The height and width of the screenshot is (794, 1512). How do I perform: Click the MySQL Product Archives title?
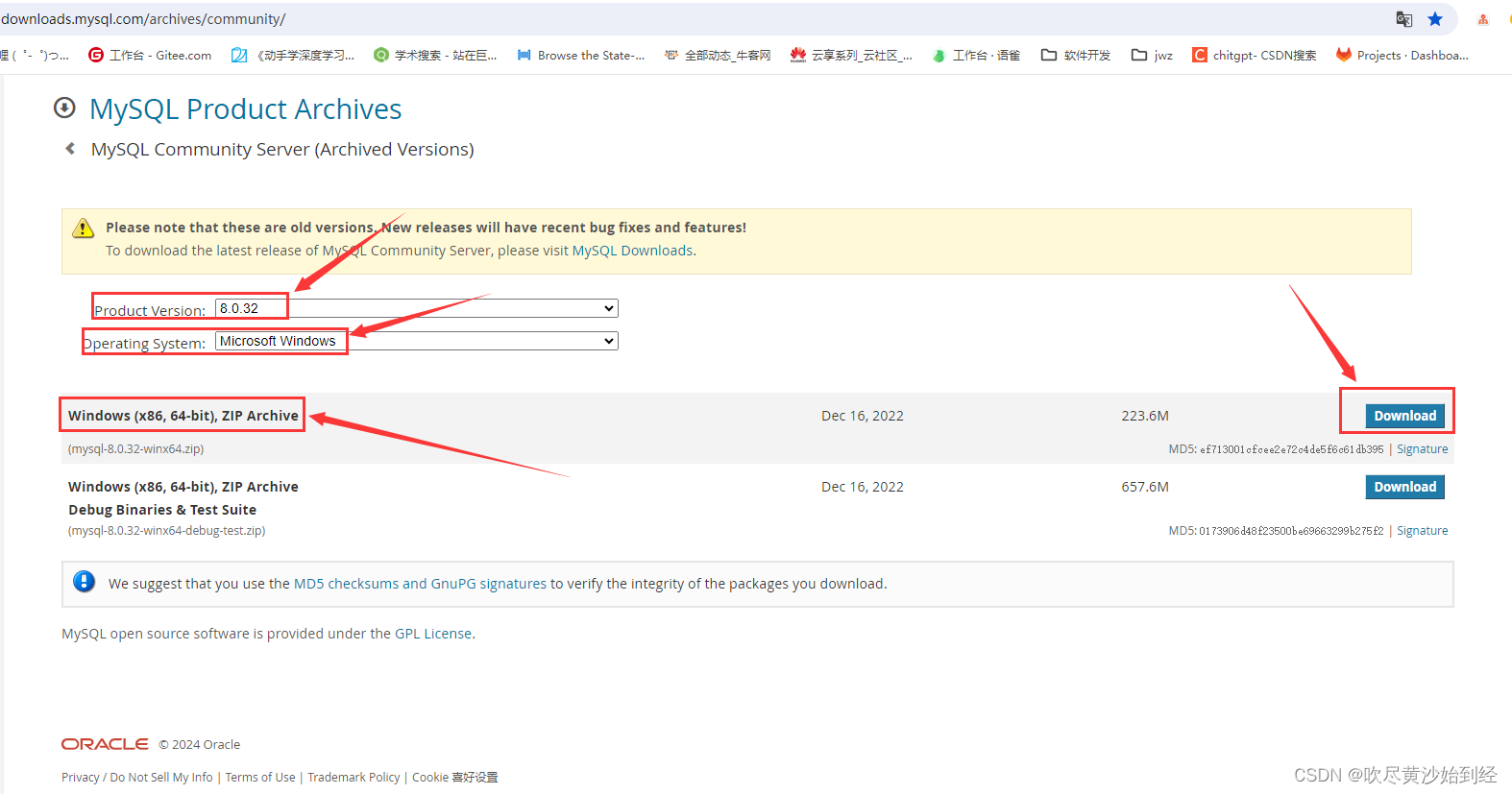click(x=246, y=108)
